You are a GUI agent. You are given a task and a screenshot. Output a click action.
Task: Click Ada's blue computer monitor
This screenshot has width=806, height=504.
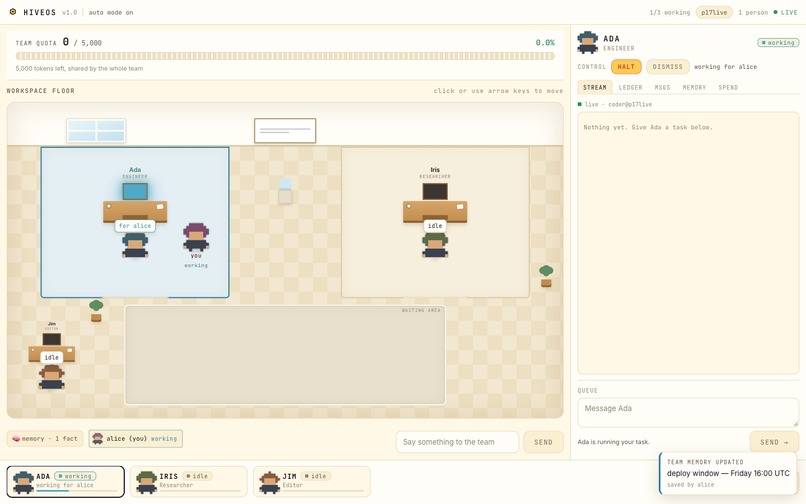click(x=135, y=191)
